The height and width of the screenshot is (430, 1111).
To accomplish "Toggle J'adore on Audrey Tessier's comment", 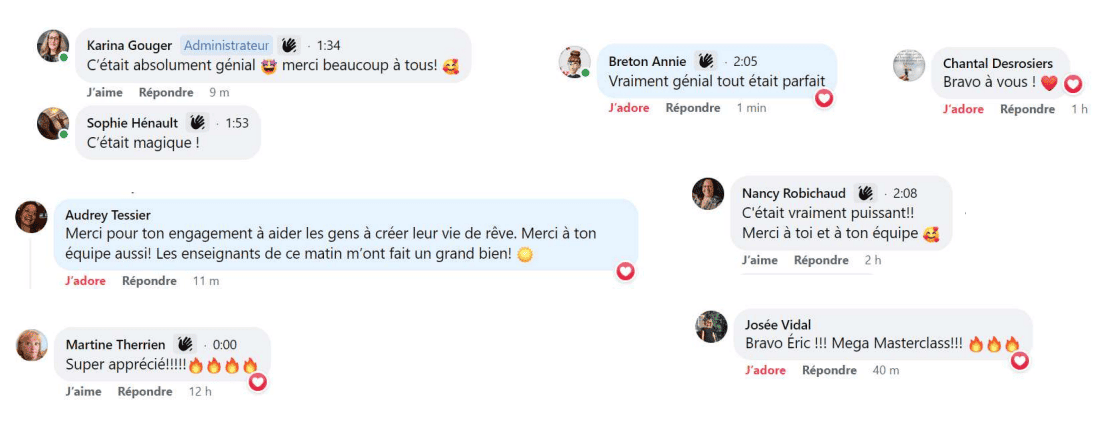I will [x=85, y=281].
